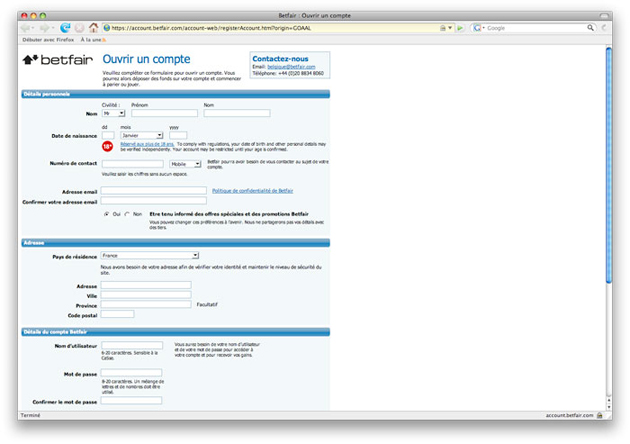Click the Google search box

pyautogui.click(x=536, y=28)
